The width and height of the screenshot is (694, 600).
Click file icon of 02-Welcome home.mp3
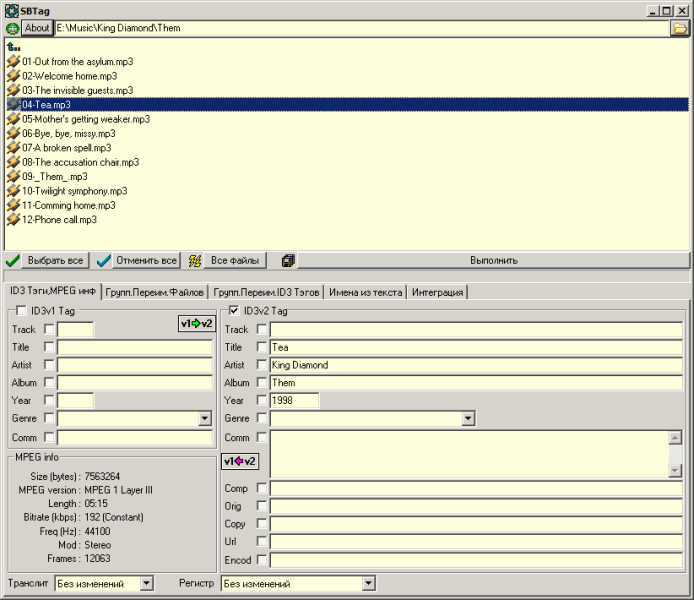tap(14, 76)
